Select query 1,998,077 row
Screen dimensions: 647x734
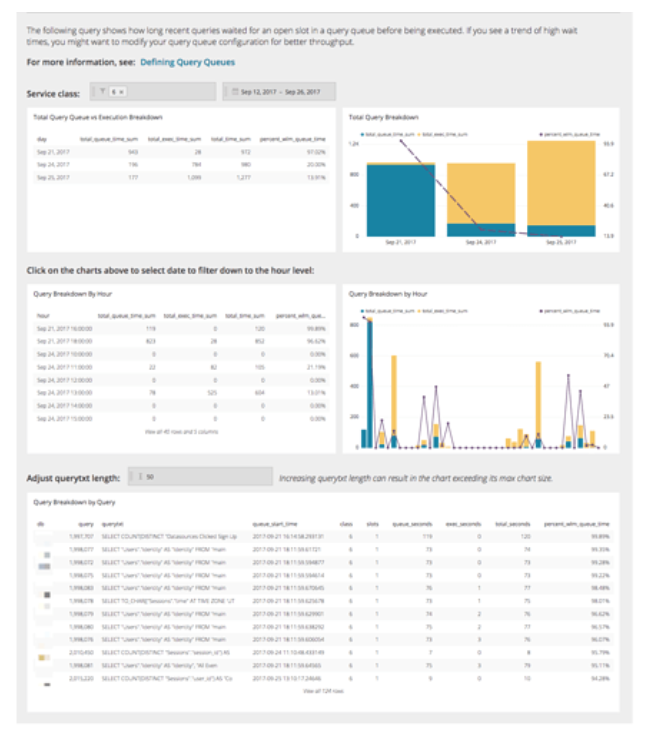click(323, 549)
